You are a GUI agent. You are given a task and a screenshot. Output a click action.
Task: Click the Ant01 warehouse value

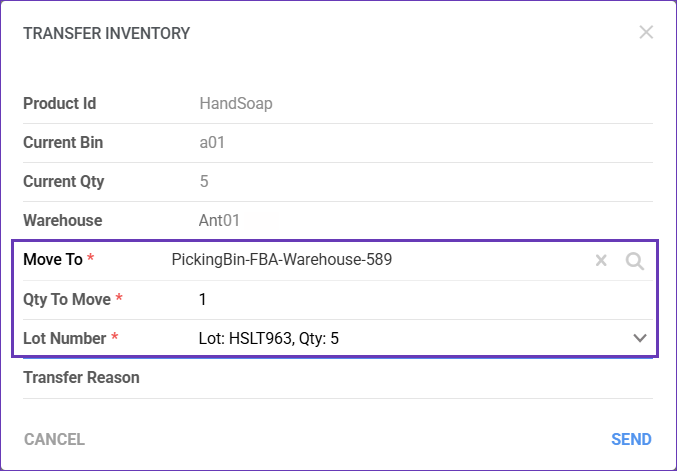(220, 220)
